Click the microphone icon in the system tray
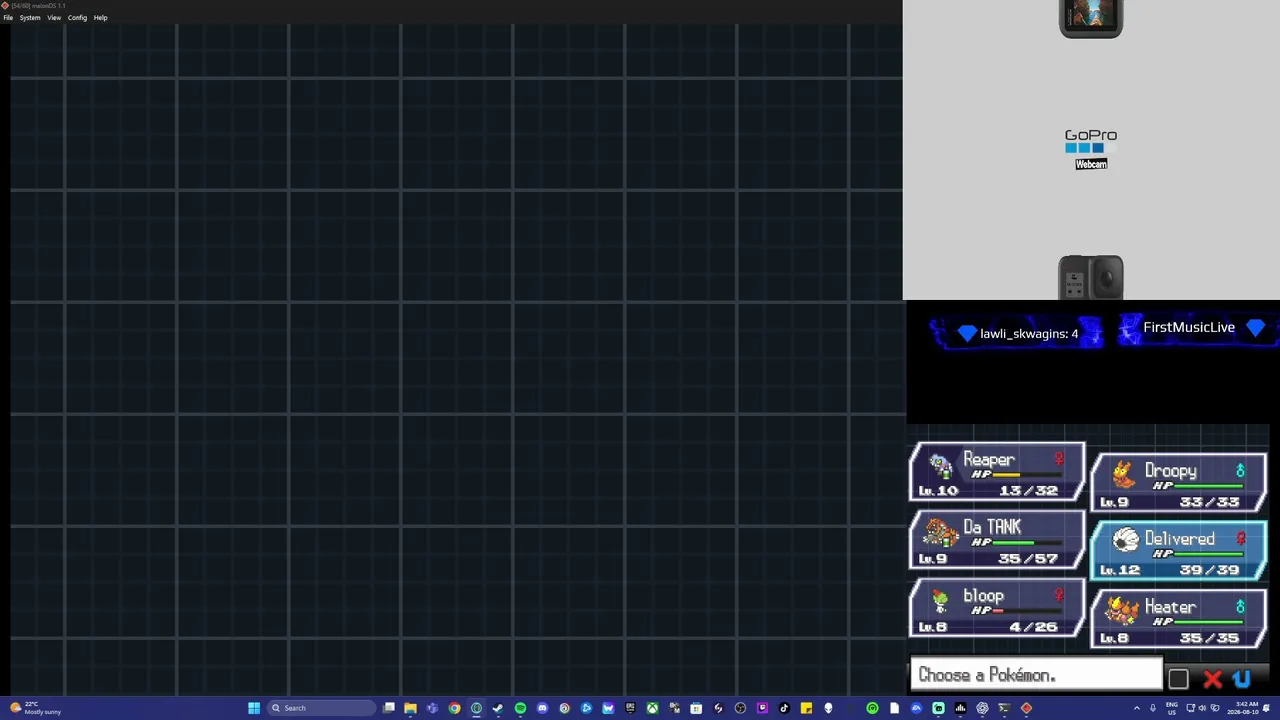 (x=1153, y=708)
